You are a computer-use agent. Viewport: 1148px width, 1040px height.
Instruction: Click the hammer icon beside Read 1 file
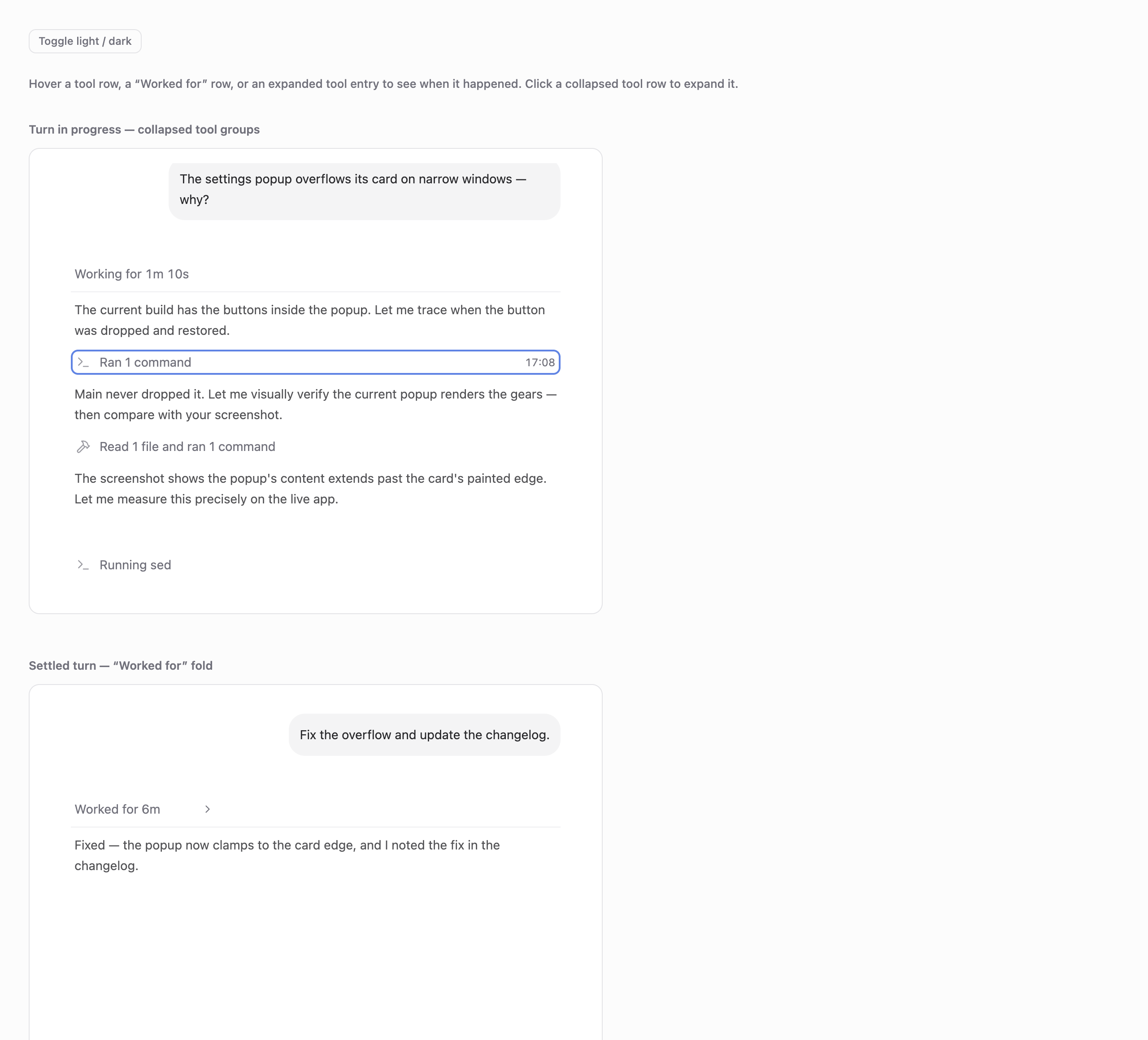click(x=84, y=447)
